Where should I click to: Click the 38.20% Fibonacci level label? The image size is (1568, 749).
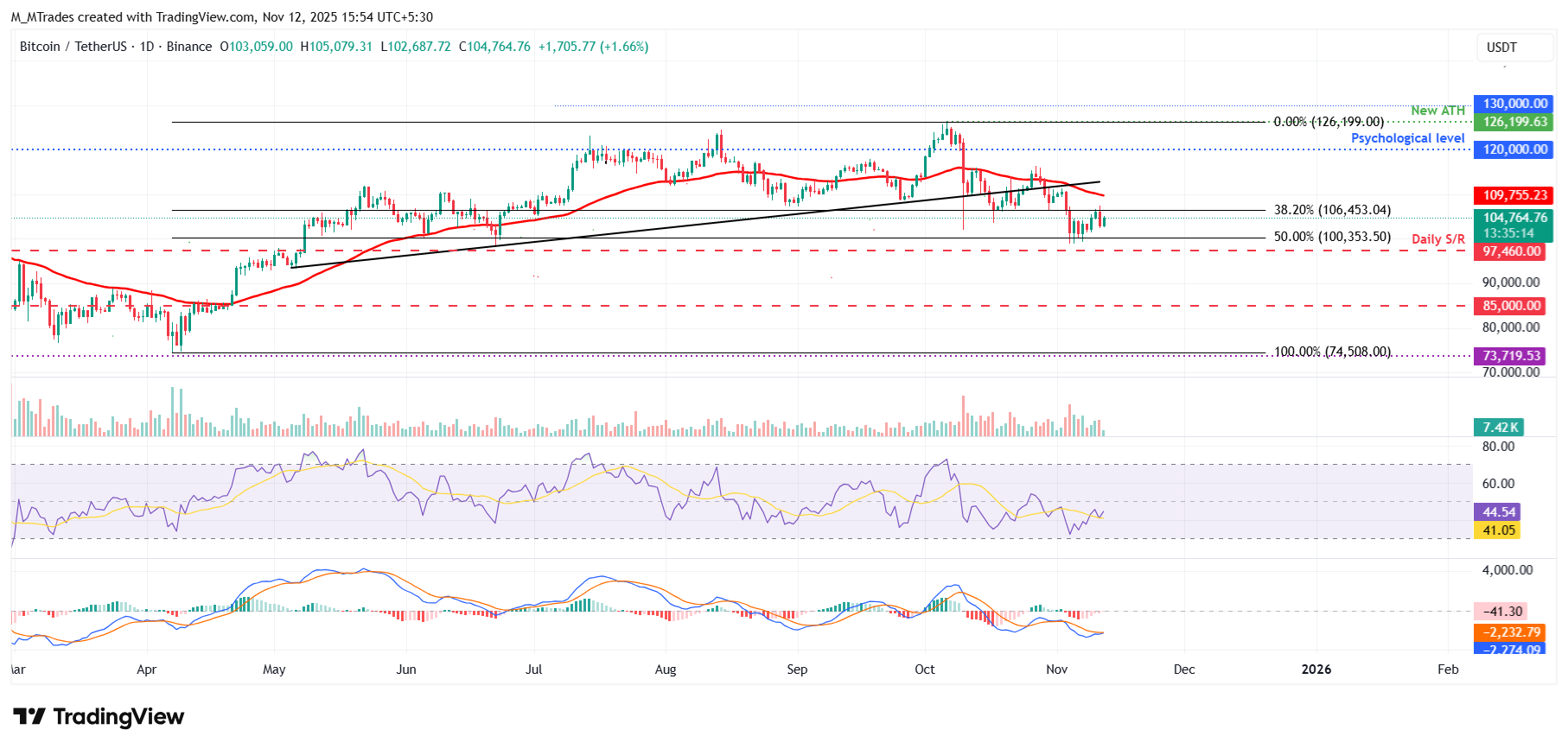1332,210
